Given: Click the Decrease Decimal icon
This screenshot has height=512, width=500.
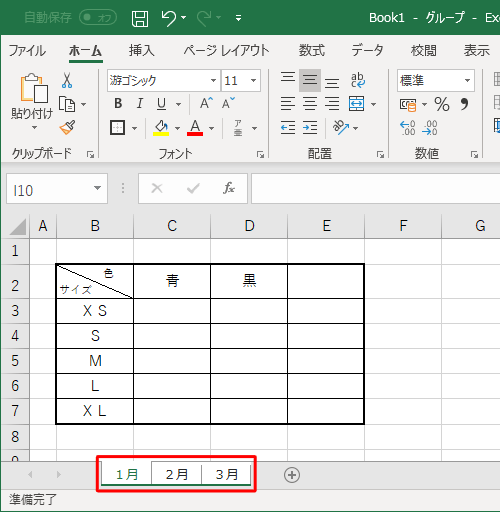Looking at the screenshot, I should tap(430, 128).
